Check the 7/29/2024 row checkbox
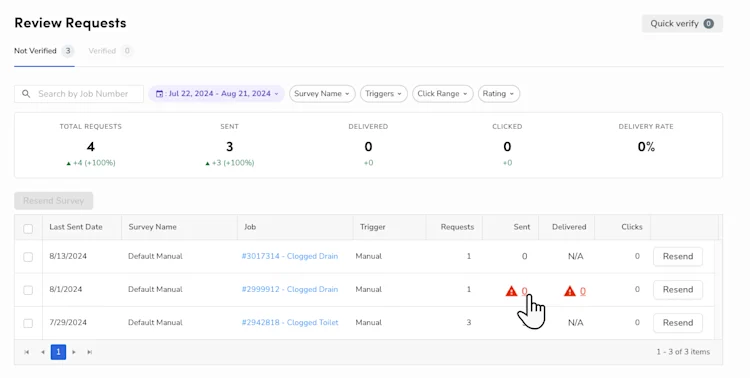This screenshot has height=378, width=750. [x=28, y=323]
